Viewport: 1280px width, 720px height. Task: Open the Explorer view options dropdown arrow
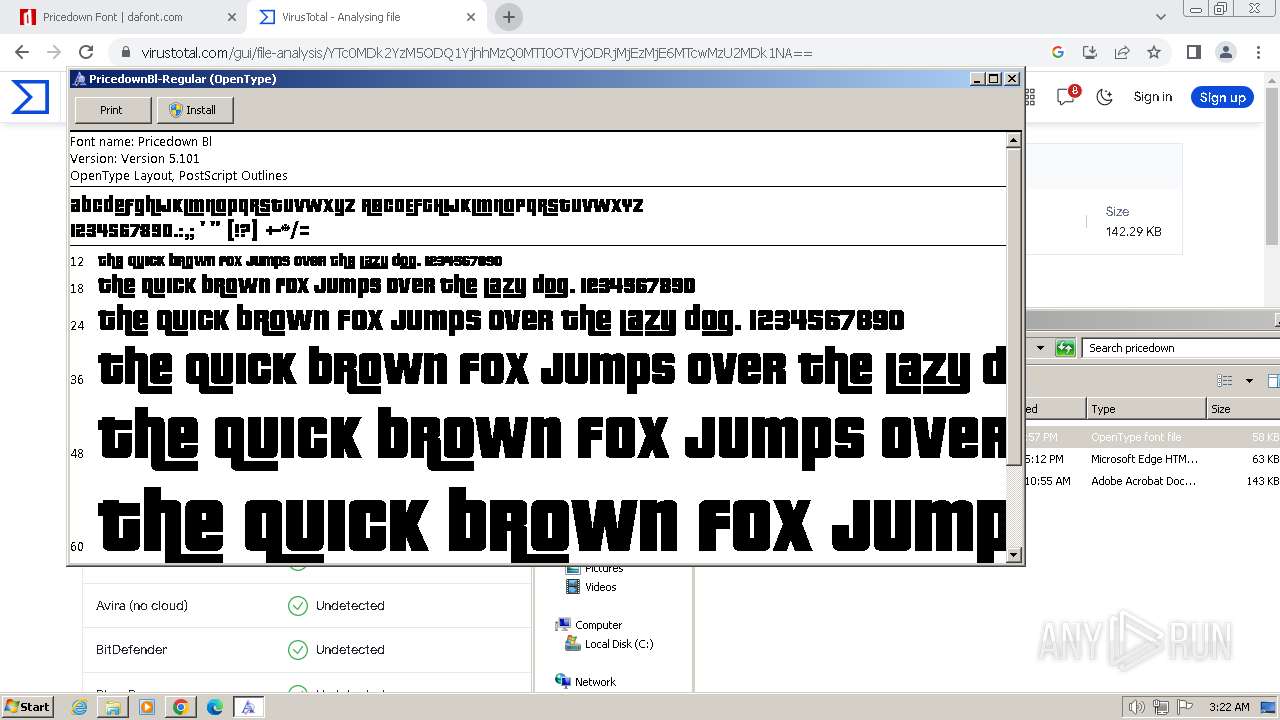point(1249,381)
